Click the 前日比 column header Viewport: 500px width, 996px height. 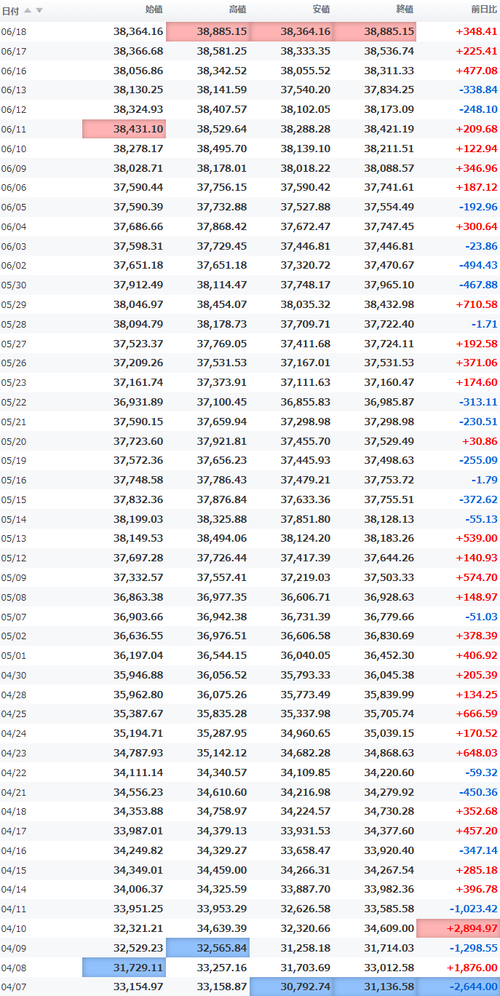click(484, 10)
